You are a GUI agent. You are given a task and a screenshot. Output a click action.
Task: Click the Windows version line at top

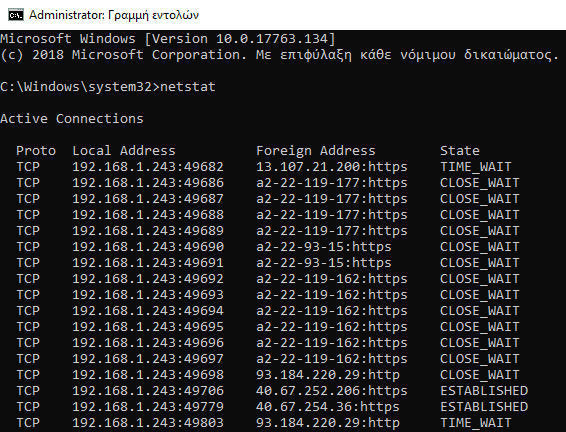coord(168,39)
